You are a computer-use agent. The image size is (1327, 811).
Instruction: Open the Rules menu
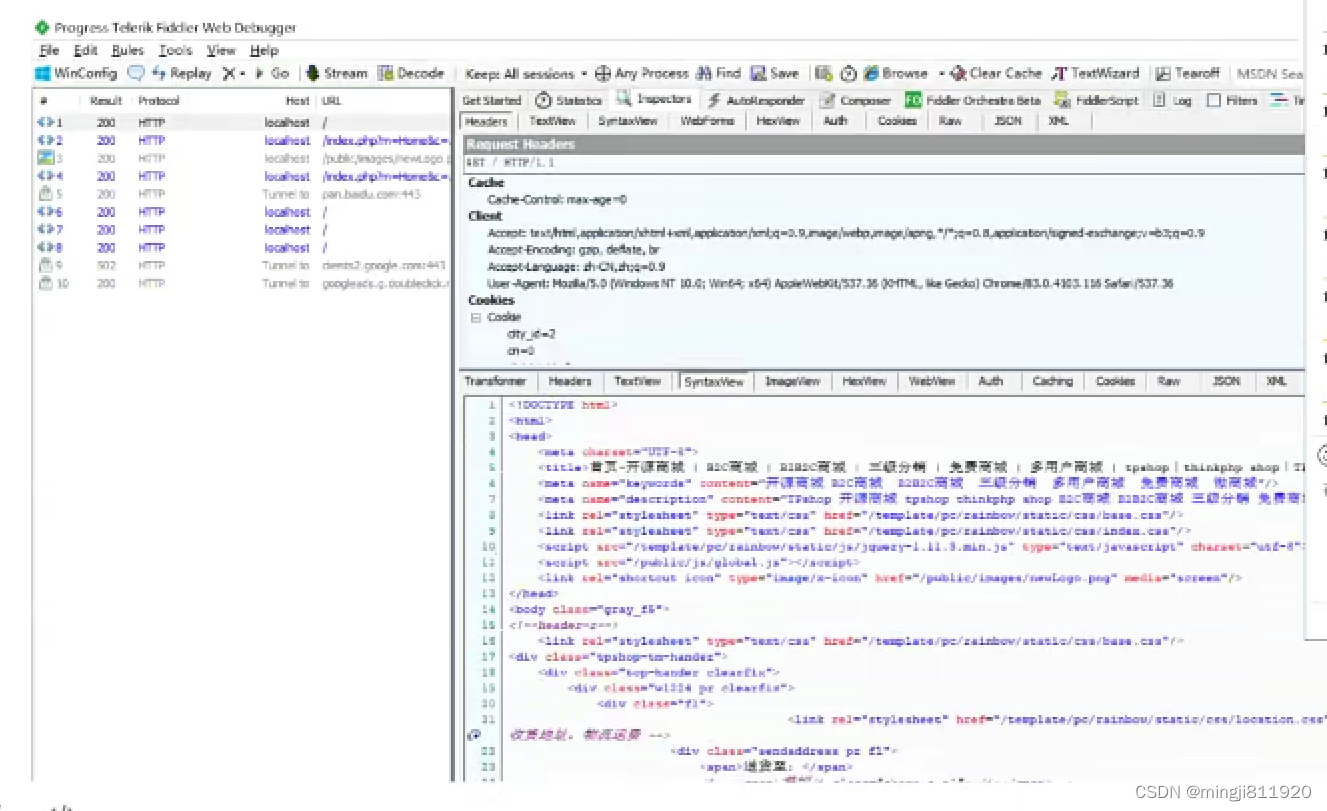click(x=128, y=50)
